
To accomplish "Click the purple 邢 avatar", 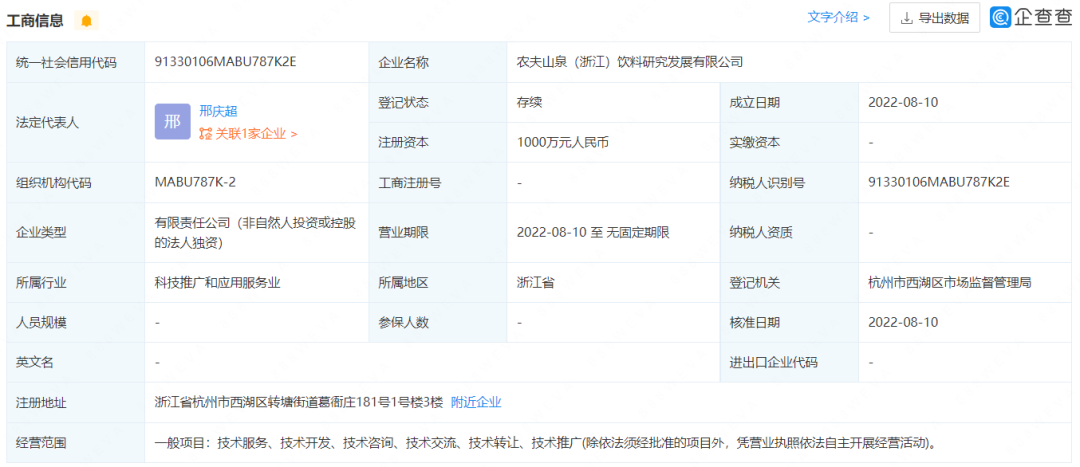I will pos(172,122).
